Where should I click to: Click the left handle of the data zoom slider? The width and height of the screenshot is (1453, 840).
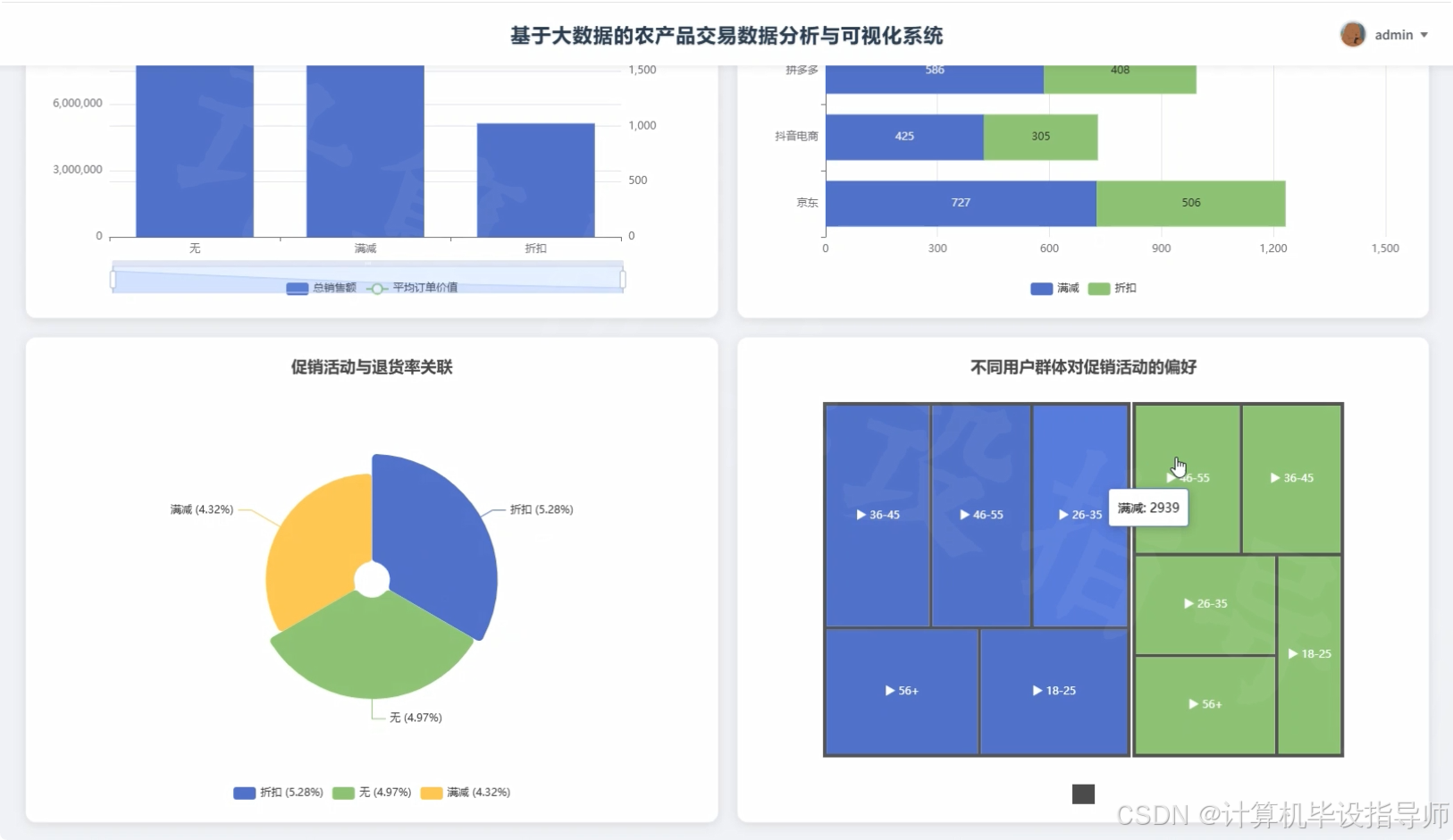tap(113, 280)
